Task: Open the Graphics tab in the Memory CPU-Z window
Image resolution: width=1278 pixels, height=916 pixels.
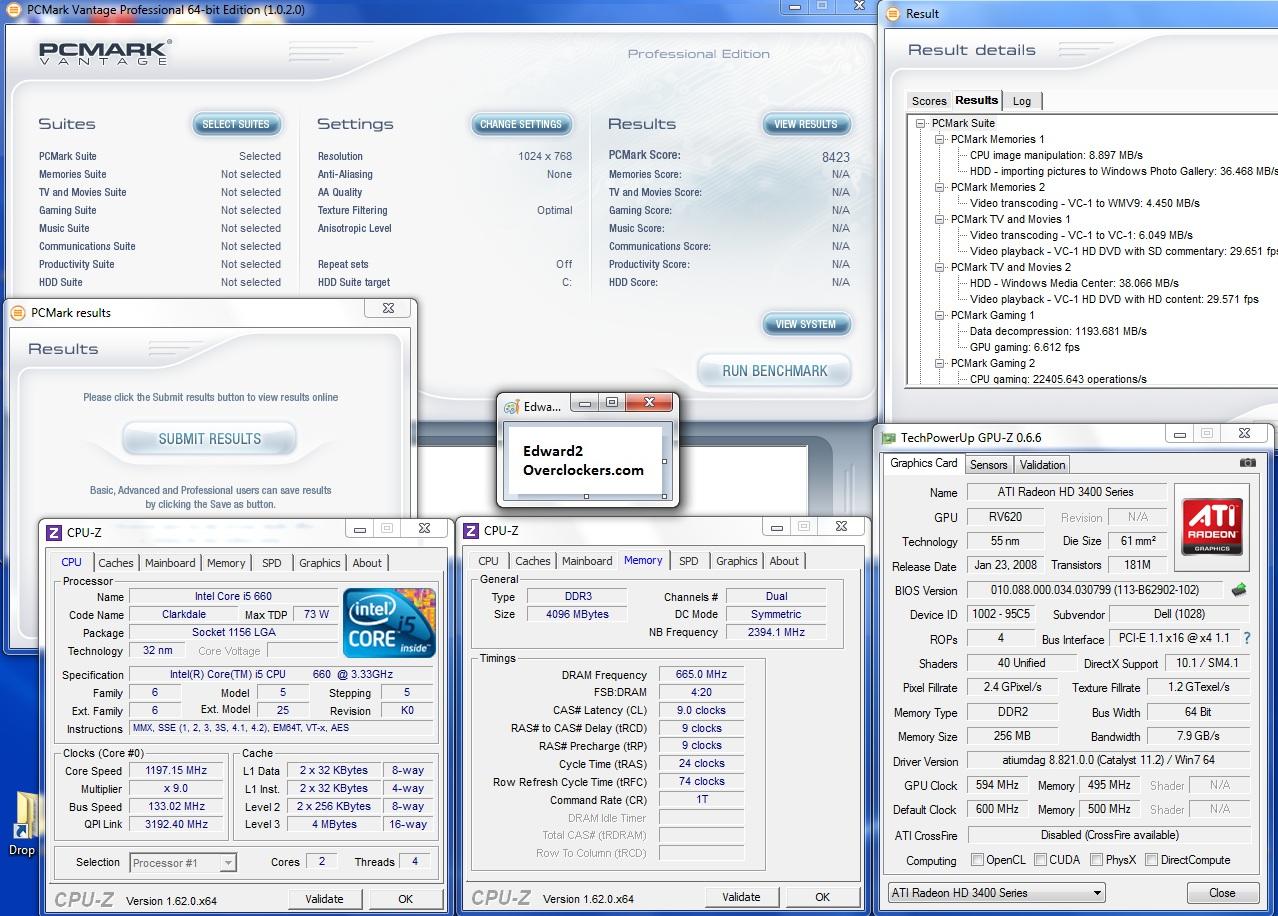Action: [x=737, y=561]
